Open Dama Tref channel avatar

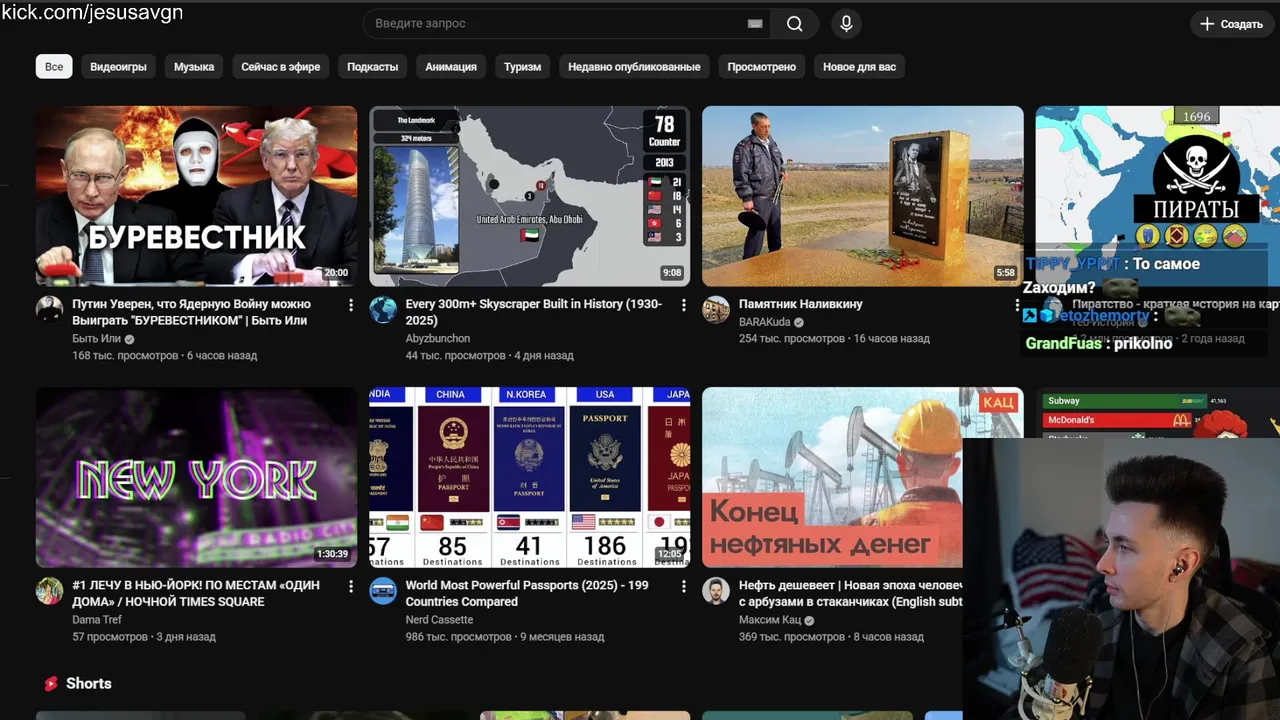pos(50,590)
